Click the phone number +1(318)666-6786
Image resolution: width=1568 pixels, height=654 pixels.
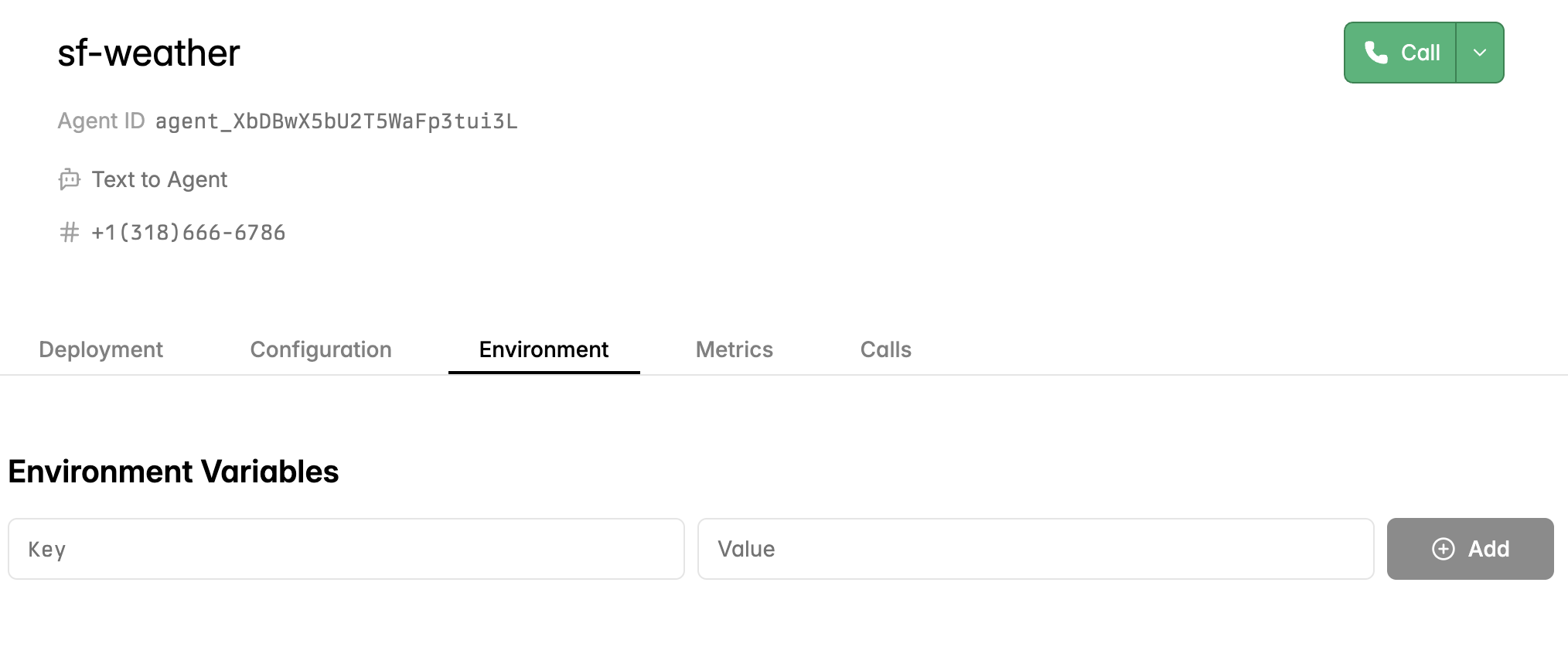click(x=188, y=232)
